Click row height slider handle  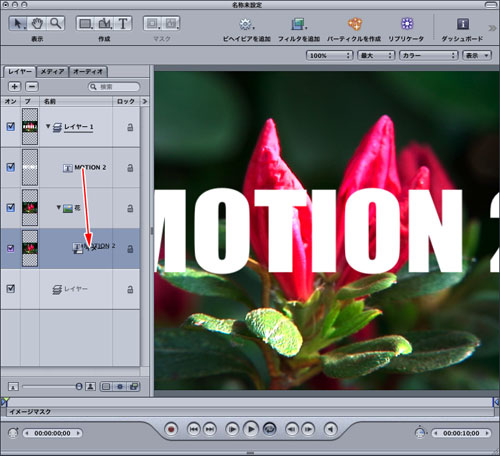(79, 387)
